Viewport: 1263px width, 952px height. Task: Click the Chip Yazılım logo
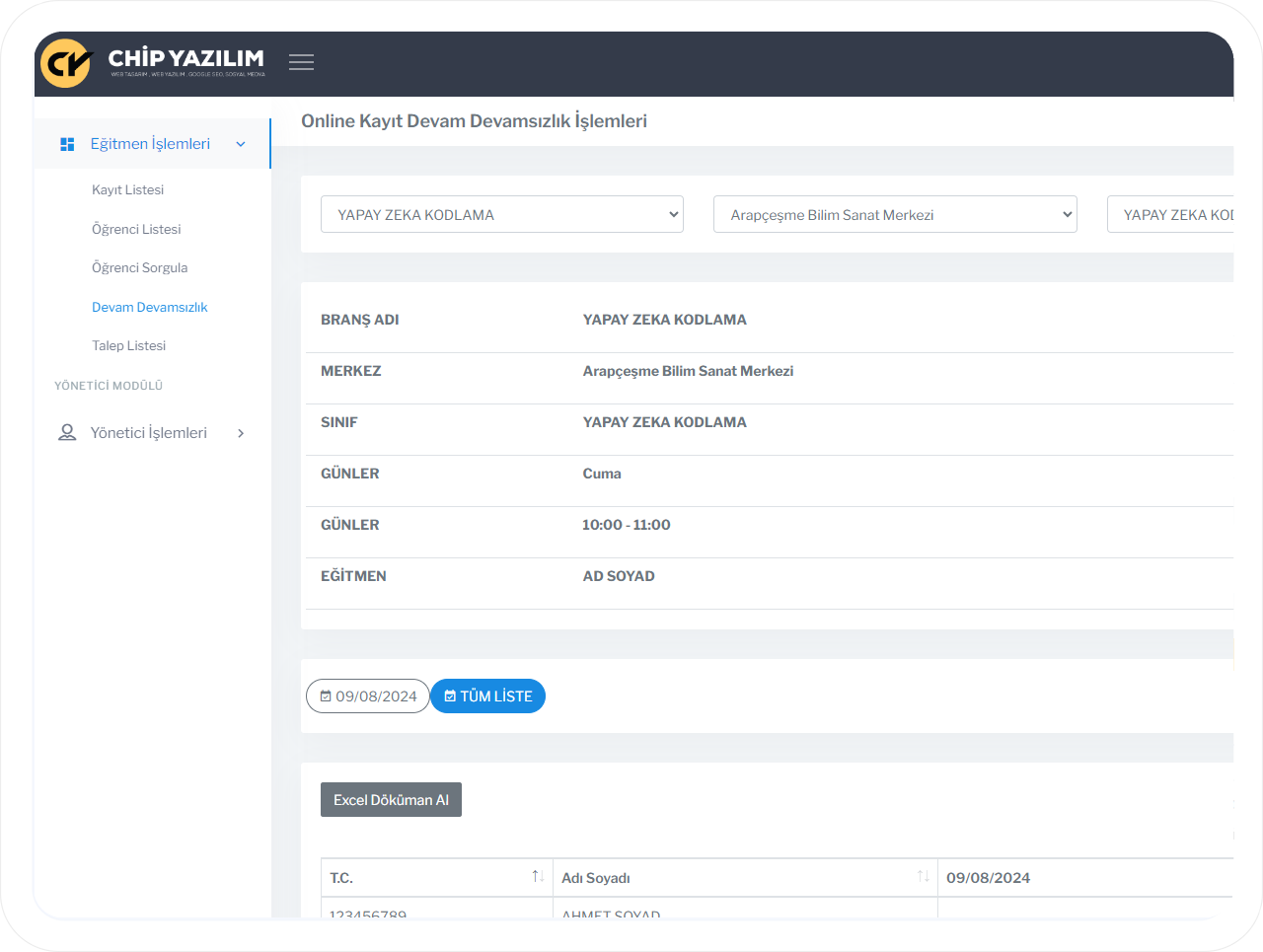(153, 62)
